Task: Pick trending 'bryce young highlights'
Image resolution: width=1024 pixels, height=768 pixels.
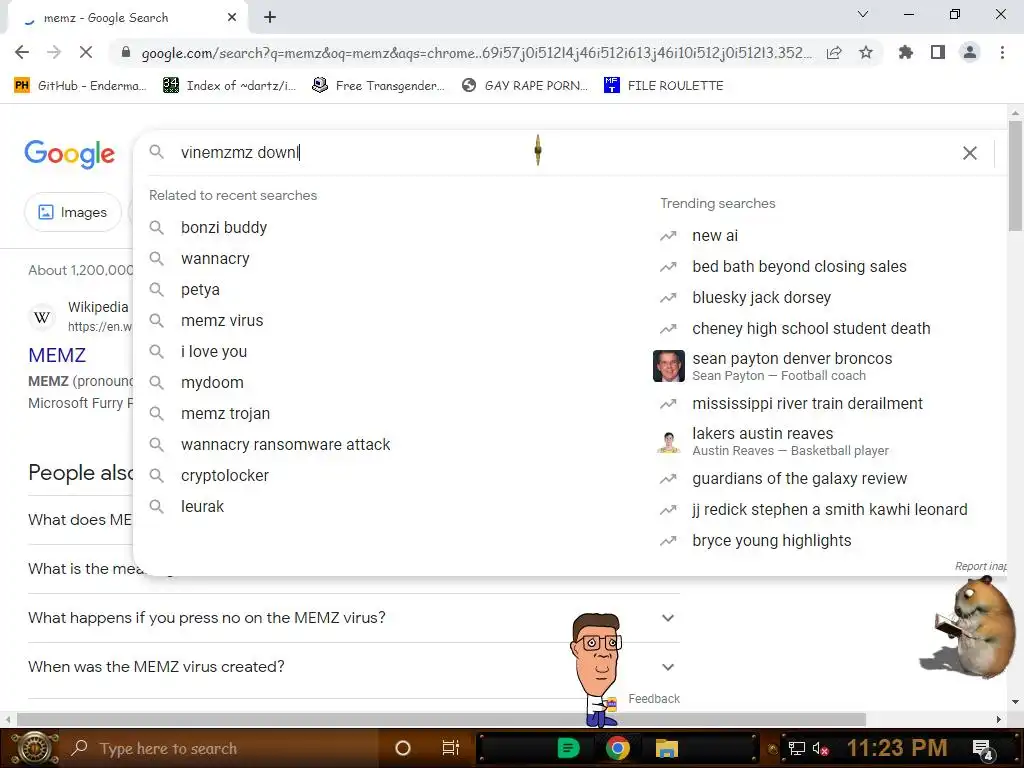Action: (x=772, y=541)
